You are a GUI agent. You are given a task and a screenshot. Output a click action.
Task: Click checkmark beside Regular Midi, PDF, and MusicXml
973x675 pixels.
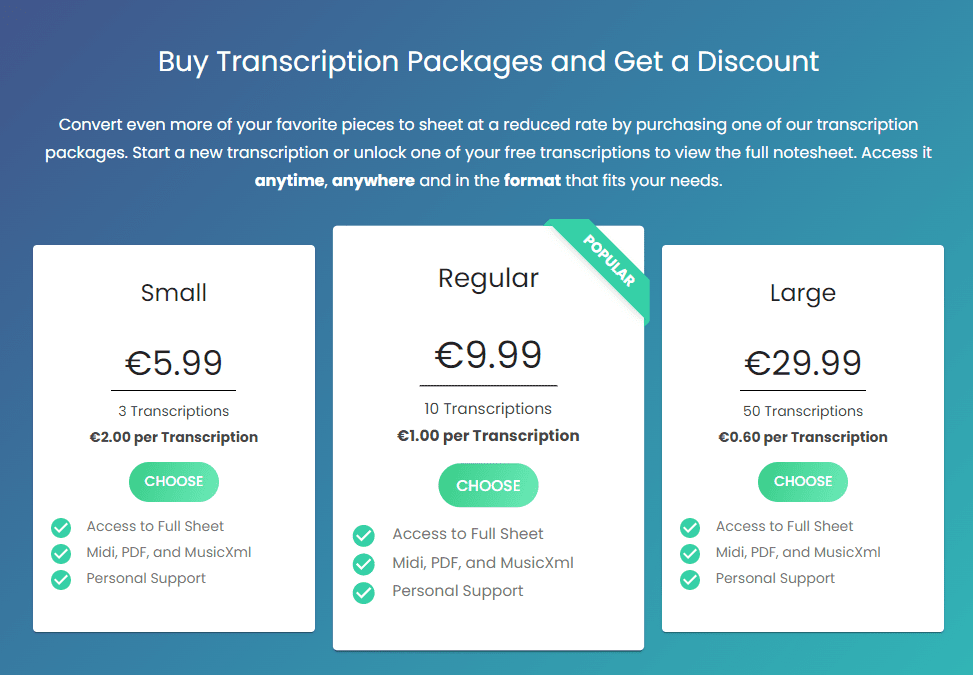[364, 564]
